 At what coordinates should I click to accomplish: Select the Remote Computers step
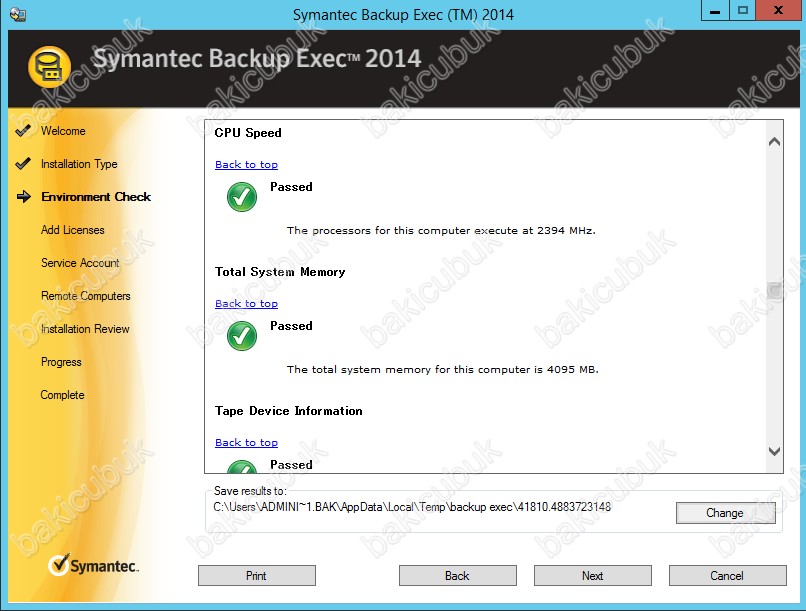point(86,296)
